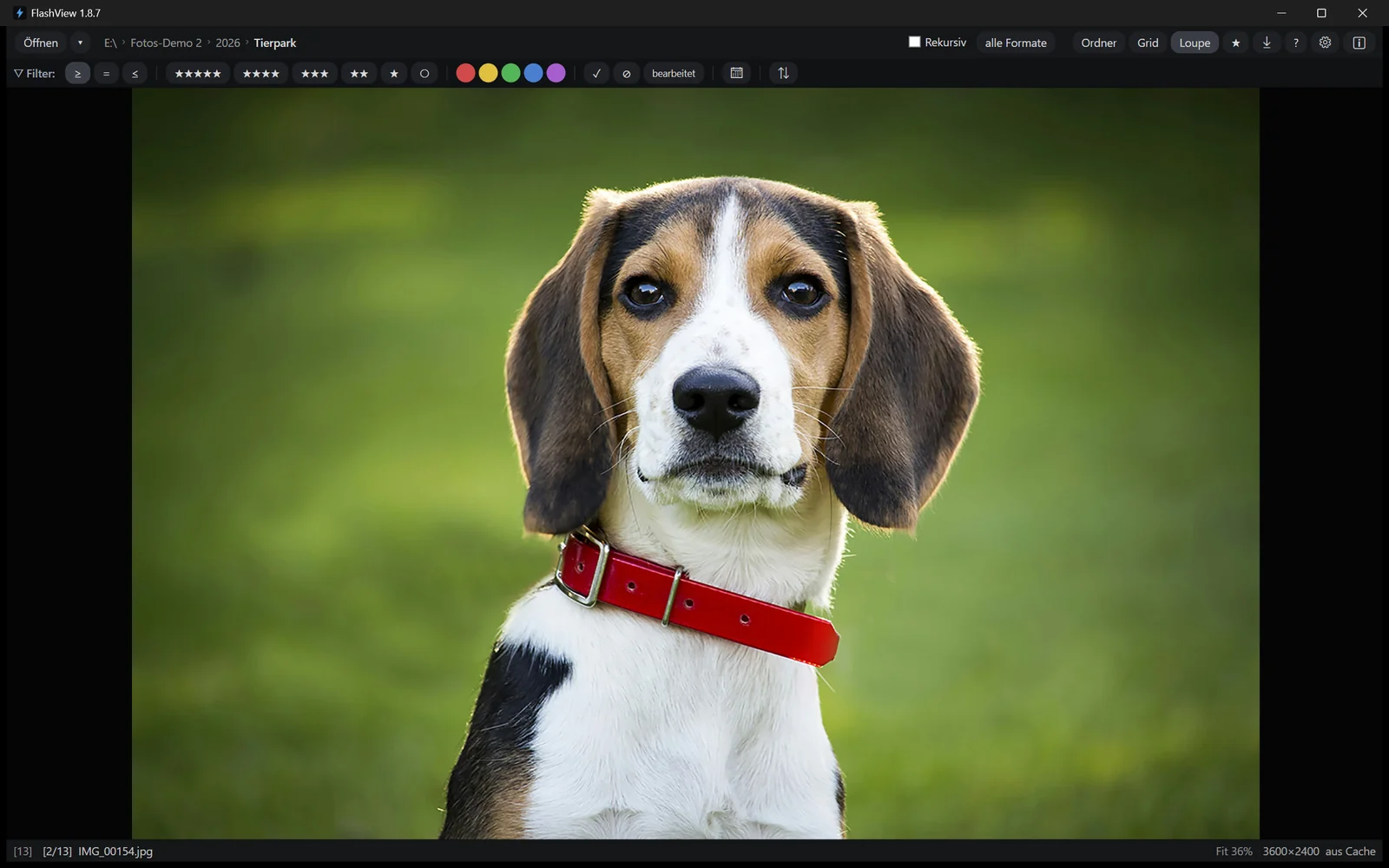Filter by green color label
Screen dimensions: 1389x868
pos(510,74)
